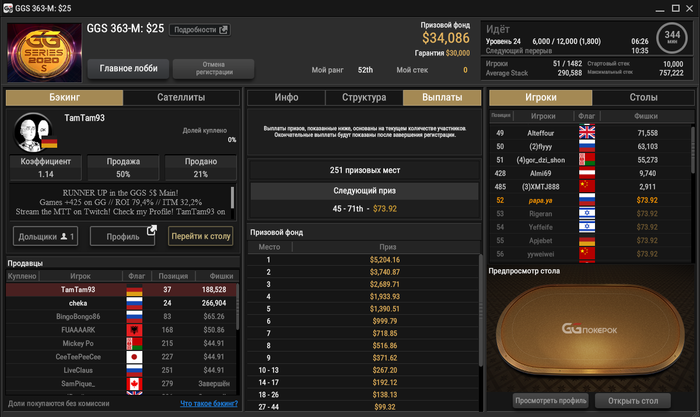Click the 344 minutes circular timer

672,38
